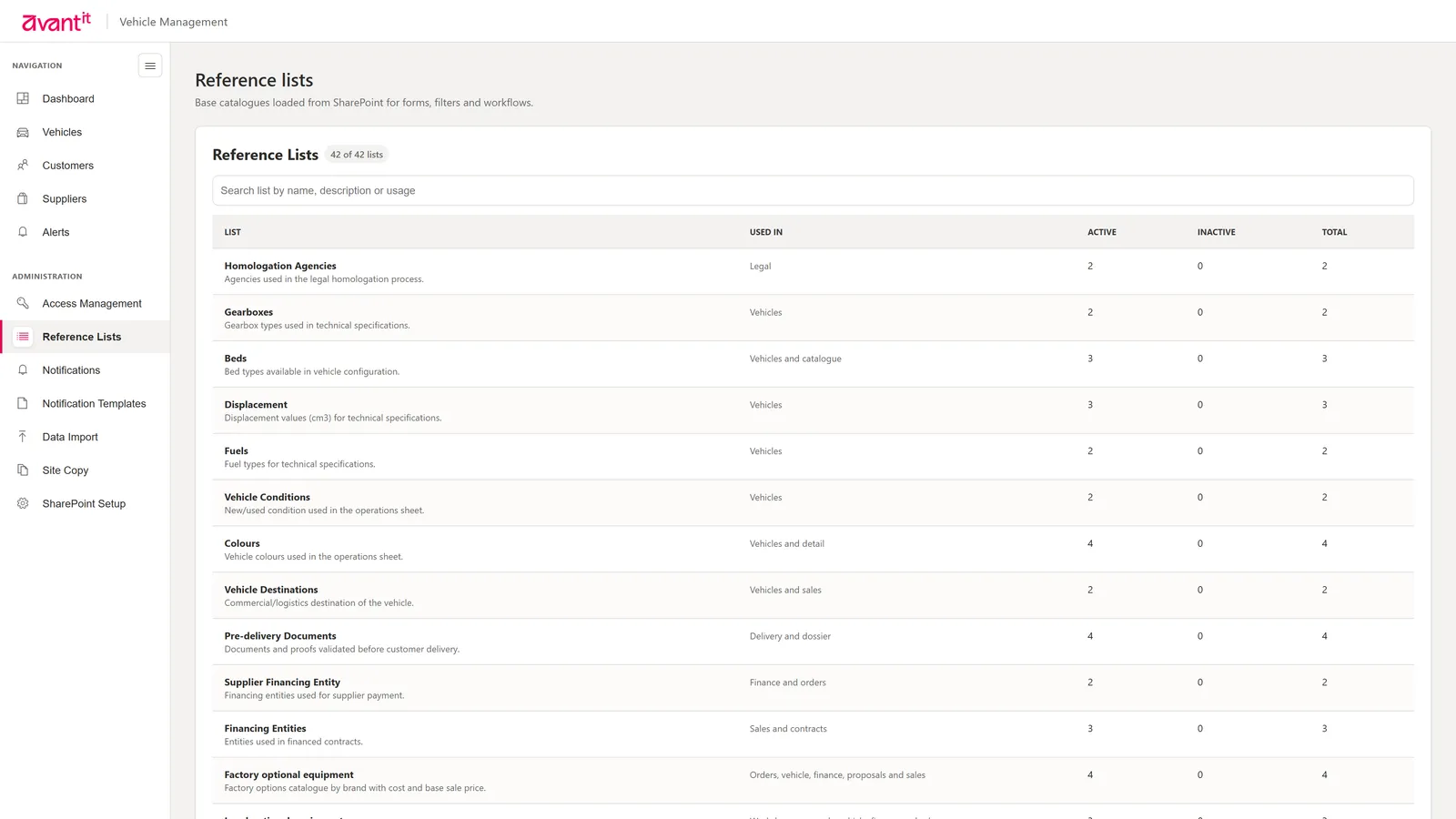Open Financing Entities list

click(813, 734)
